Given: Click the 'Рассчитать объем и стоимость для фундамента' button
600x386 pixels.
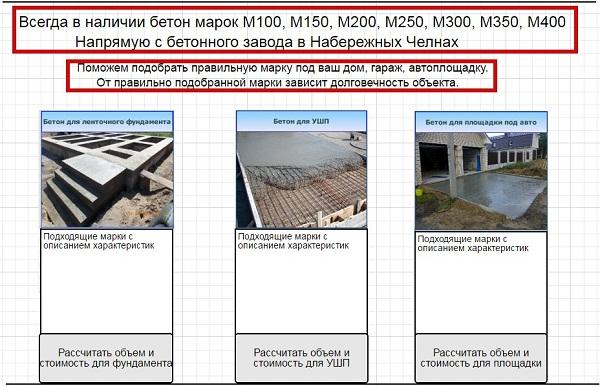Looking at the screenshot, I should coord(106,358).
